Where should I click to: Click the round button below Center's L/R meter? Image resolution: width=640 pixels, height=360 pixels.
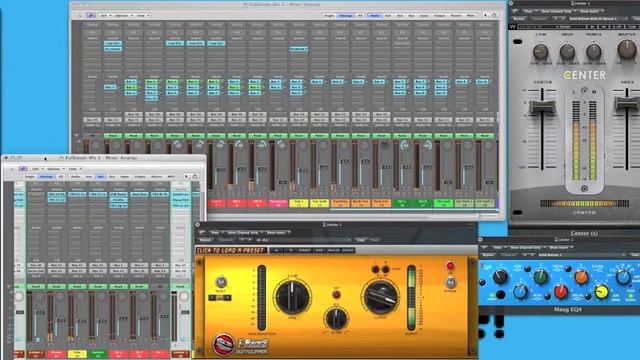[584, 189]
